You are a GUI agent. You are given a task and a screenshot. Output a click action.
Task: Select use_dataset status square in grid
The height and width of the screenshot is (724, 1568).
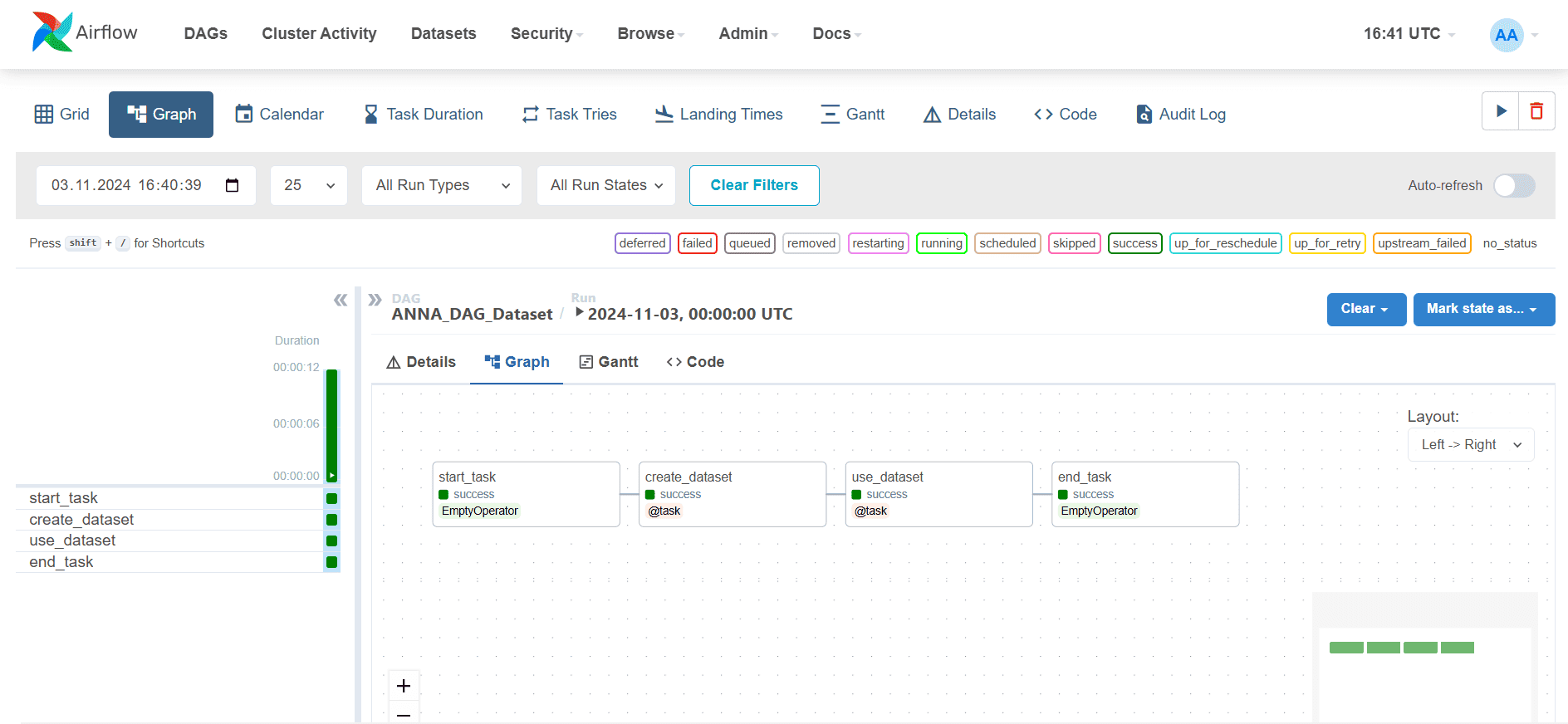click(331, 541)
